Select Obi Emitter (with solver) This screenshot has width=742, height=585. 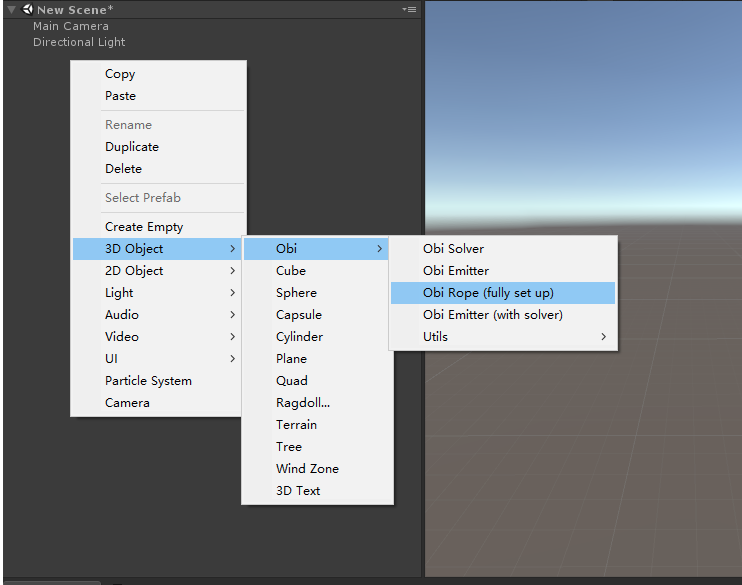pos(503,315)
